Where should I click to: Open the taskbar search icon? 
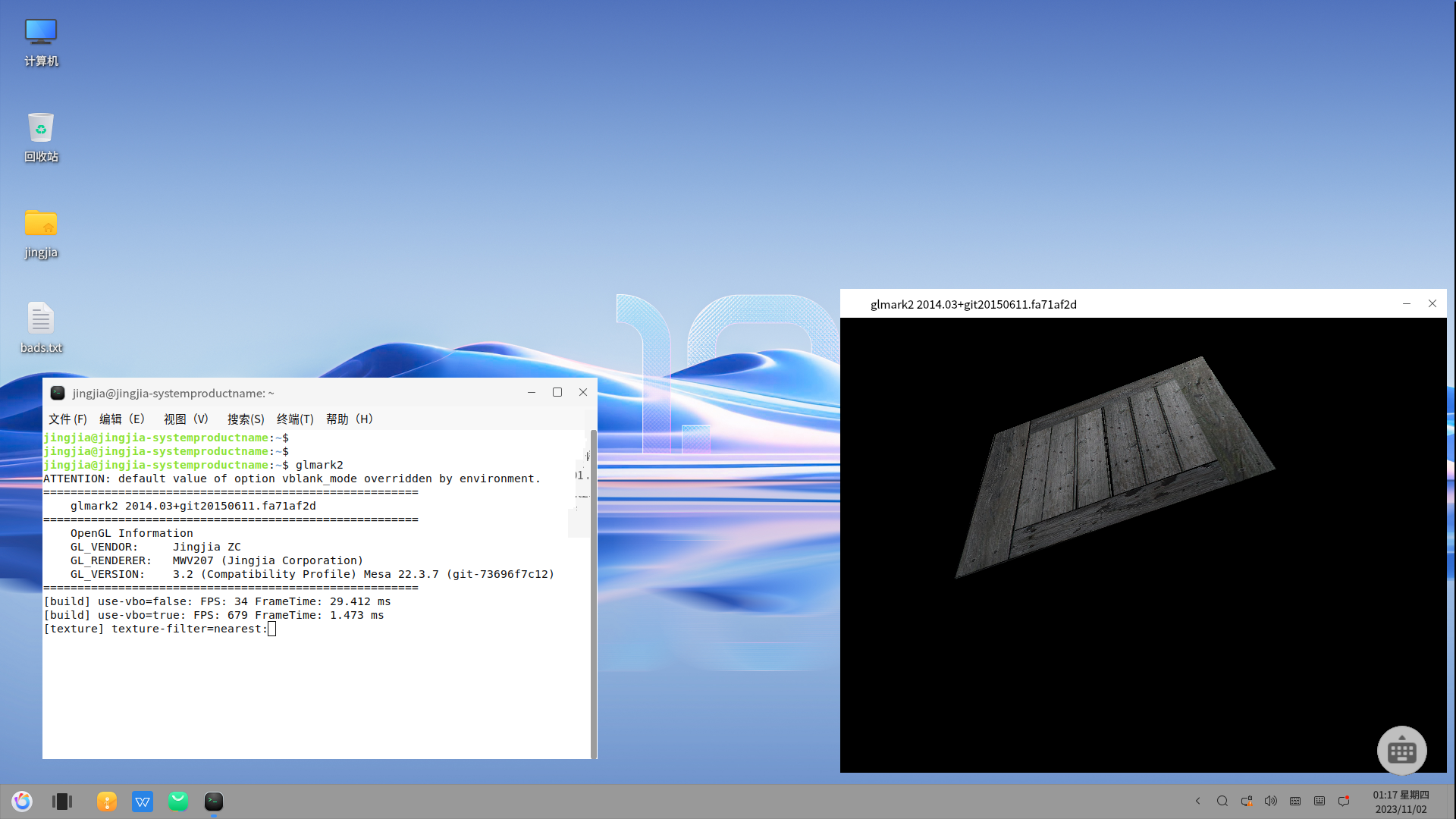coord(1222,801)
